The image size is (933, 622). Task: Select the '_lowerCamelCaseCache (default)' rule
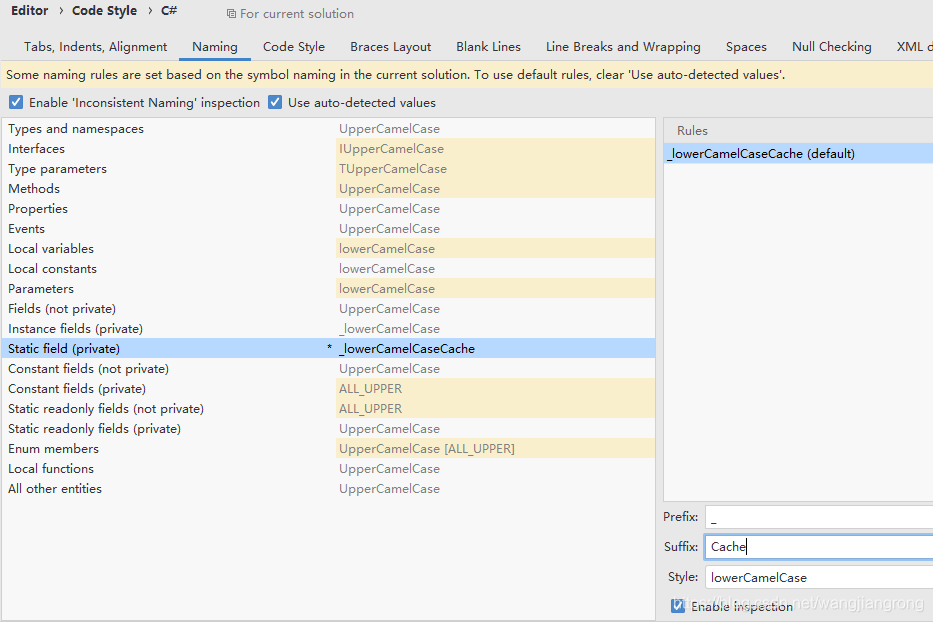[799, 154]
